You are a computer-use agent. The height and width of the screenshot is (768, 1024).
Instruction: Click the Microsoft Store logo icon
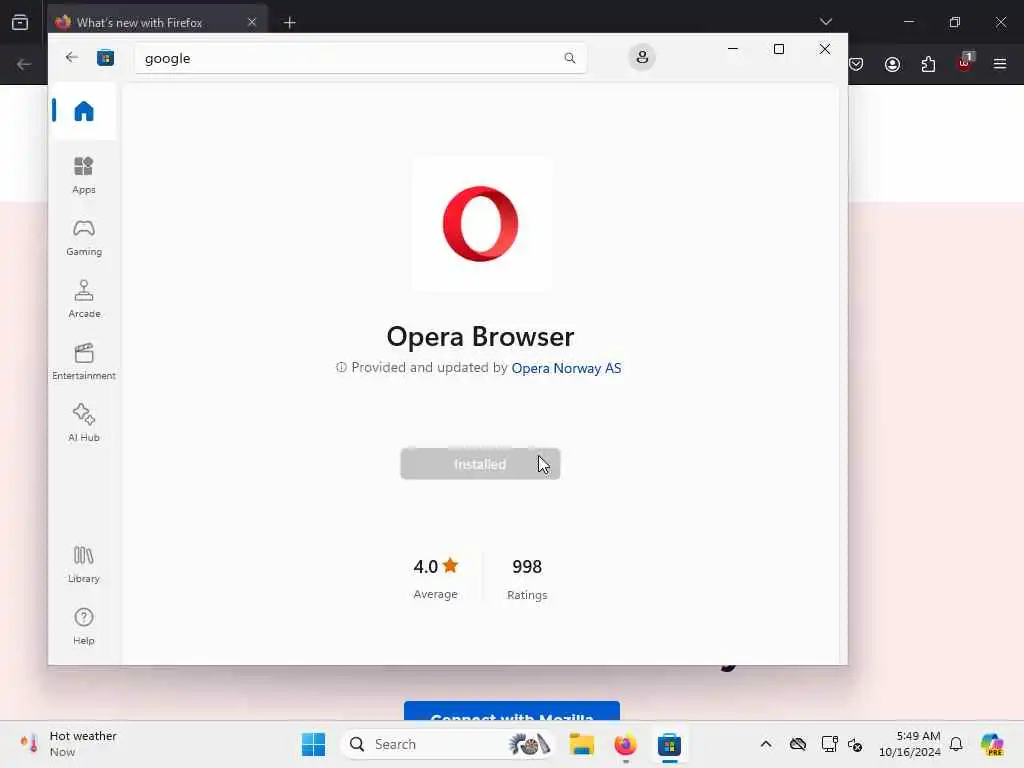[x=105, y=58]
